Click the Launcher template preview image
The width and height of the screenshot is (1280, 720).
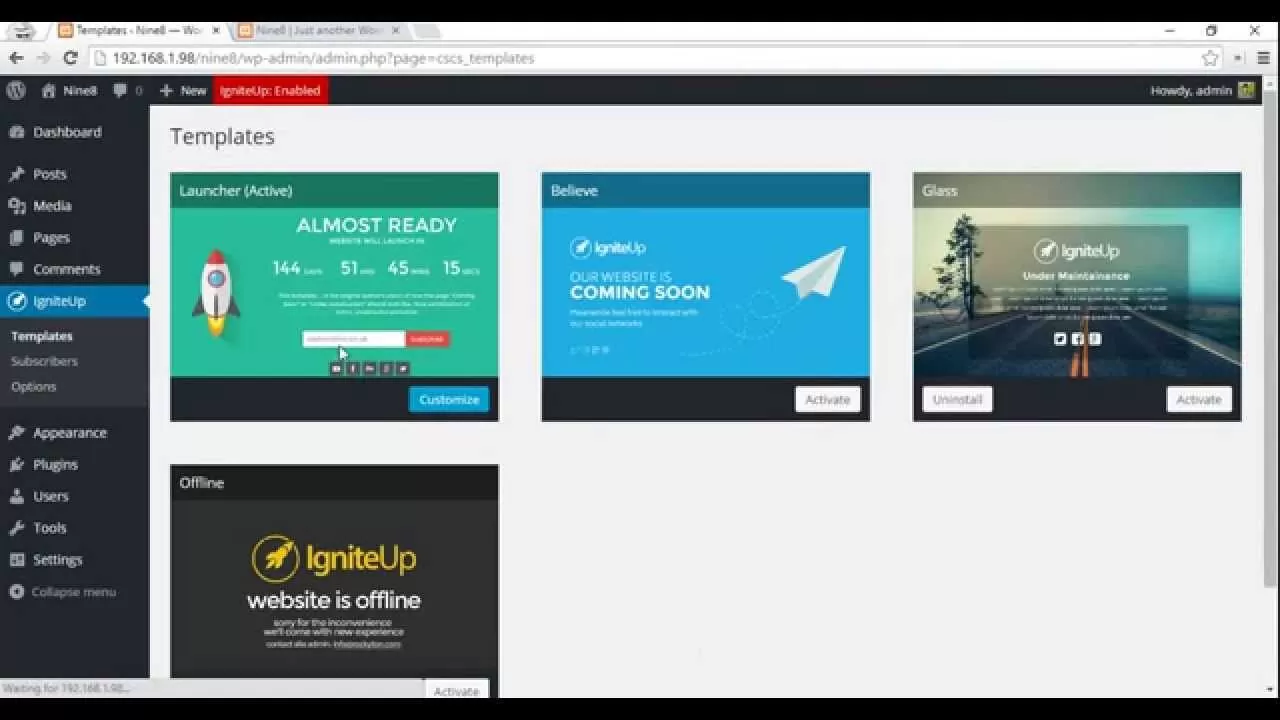click(334, 292)
